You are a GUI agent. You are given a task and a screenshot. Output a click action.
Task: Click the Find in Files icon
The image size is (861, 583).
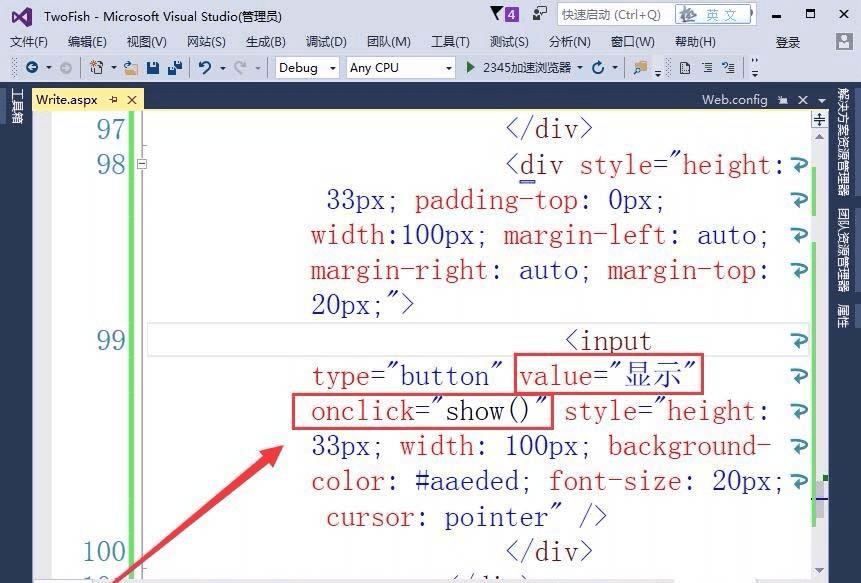[640, 68]
